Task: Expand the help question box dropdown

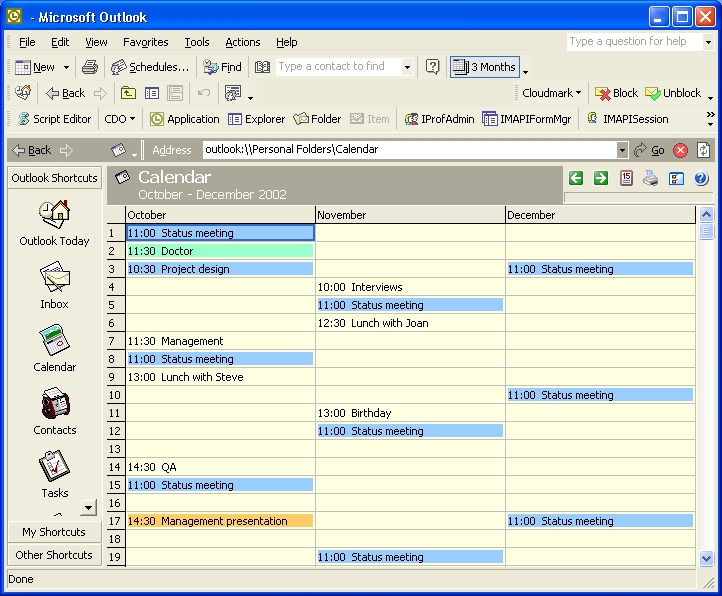Action: 708,42
